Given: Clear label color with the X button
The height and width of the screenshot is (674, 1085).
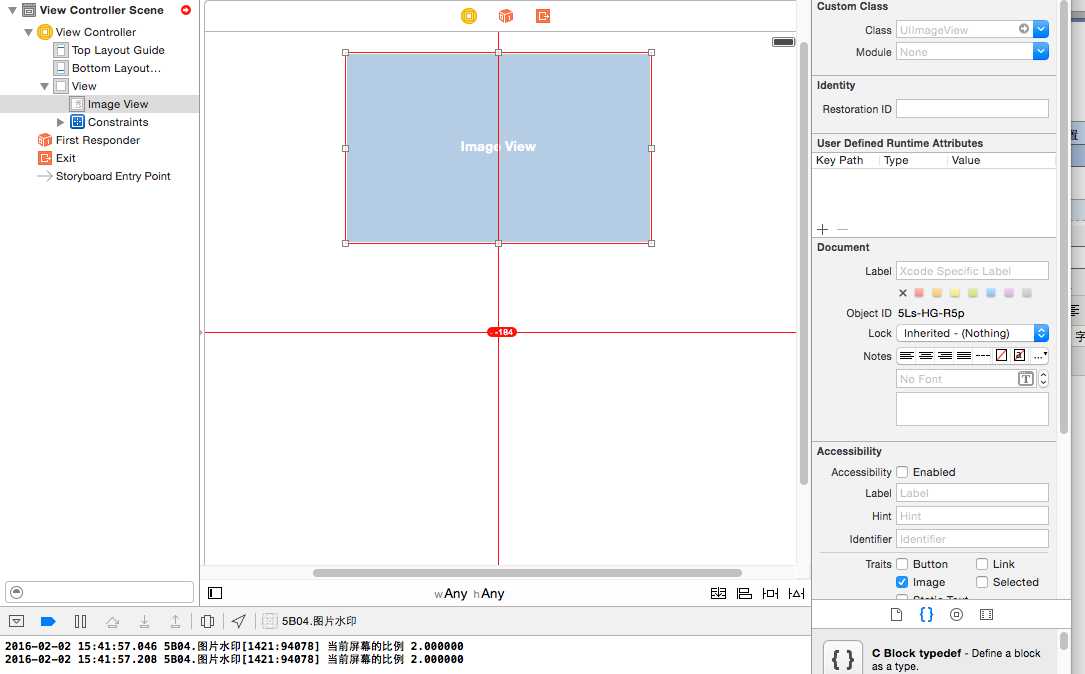Looking at the screenshot, I should pyautogui.click(x=902, y=293).
